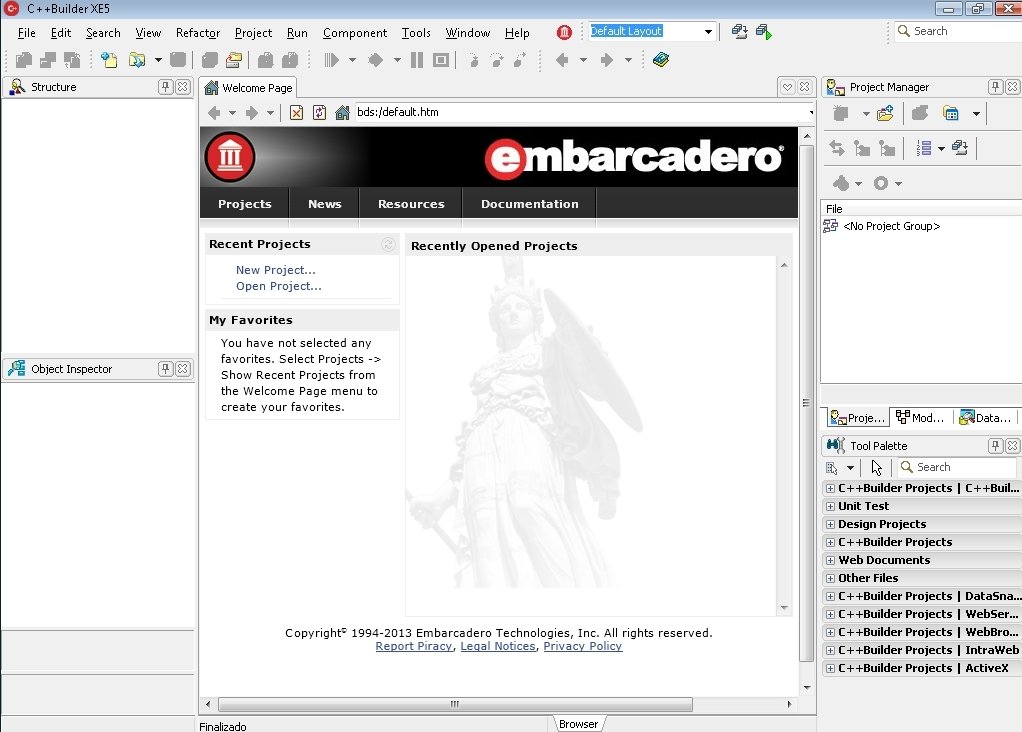The width and height of the screenshot is (1022, 732).
Task: Click the bds:/default.htm address field
Action: [x=582, y=112]
